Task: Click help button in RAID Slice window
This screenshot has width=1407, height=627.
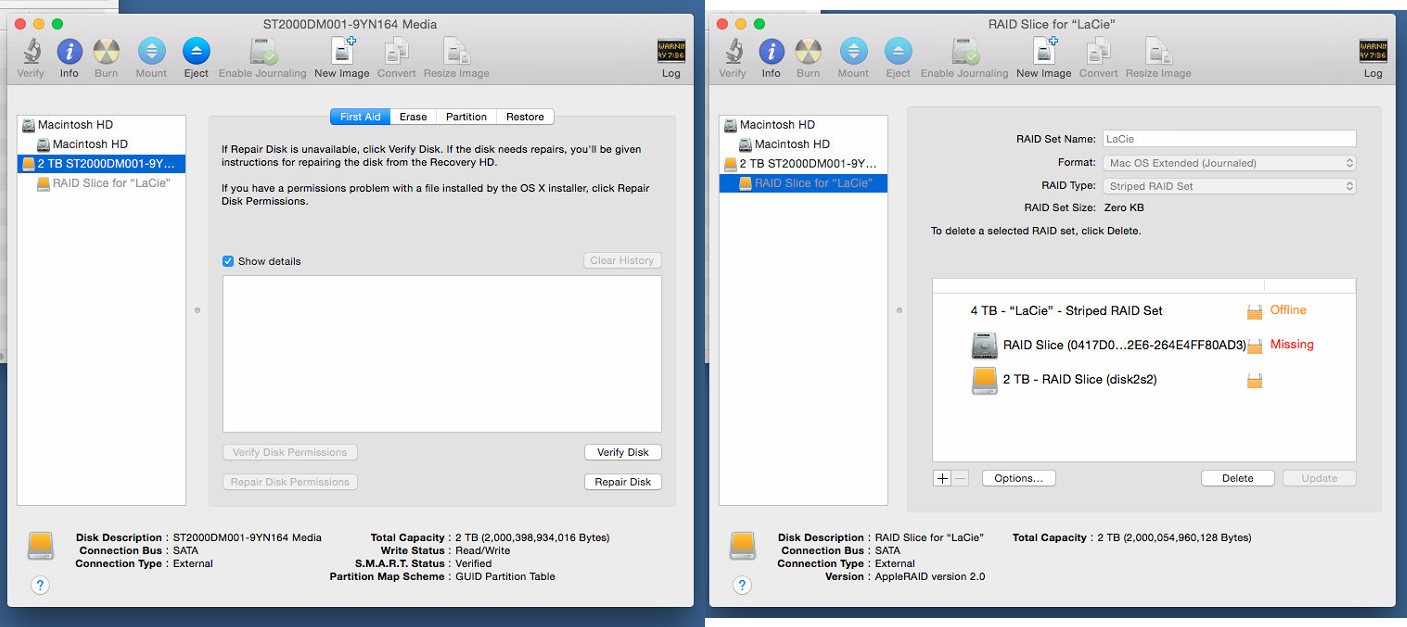Action: 742,586
